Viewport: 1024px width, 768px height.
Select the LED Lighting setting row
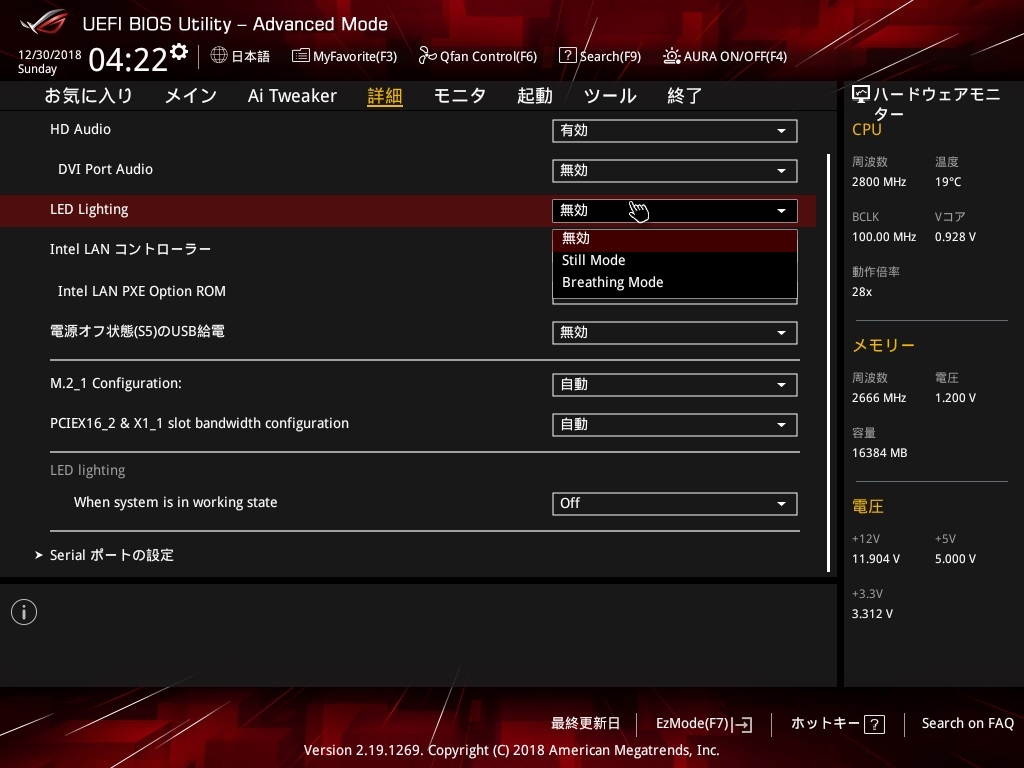pos(408,210)
